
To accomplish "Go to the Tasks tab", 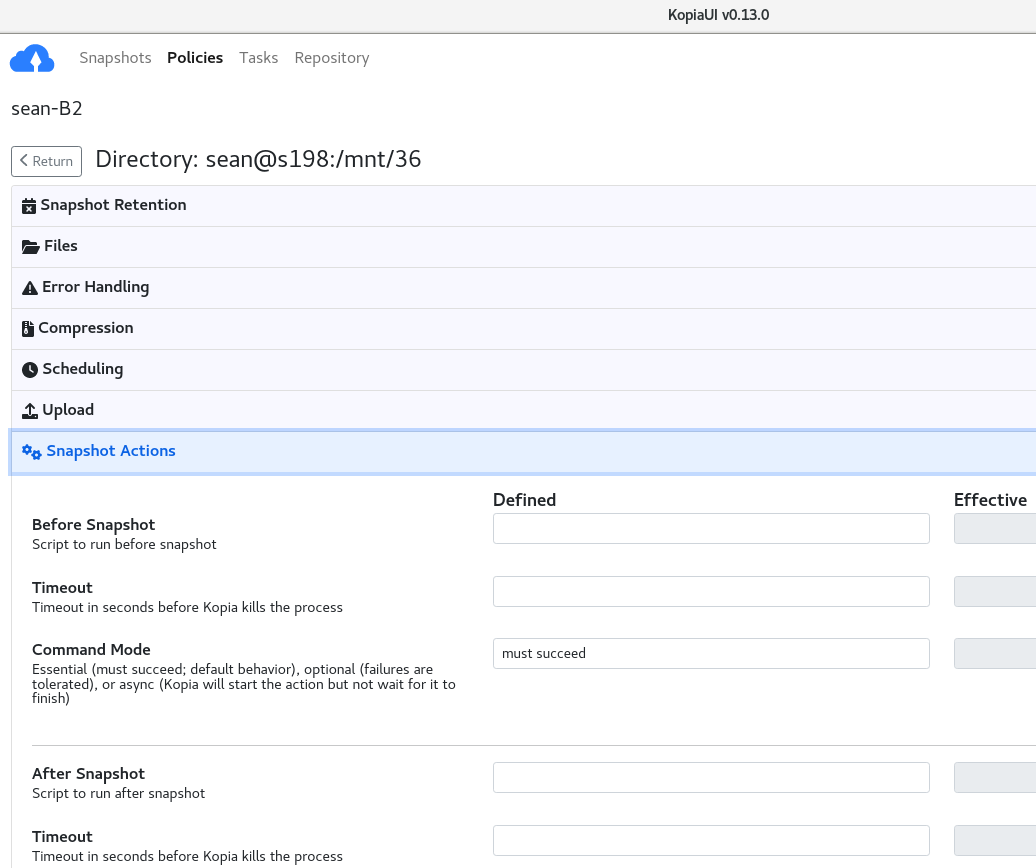I will [258, 58].
